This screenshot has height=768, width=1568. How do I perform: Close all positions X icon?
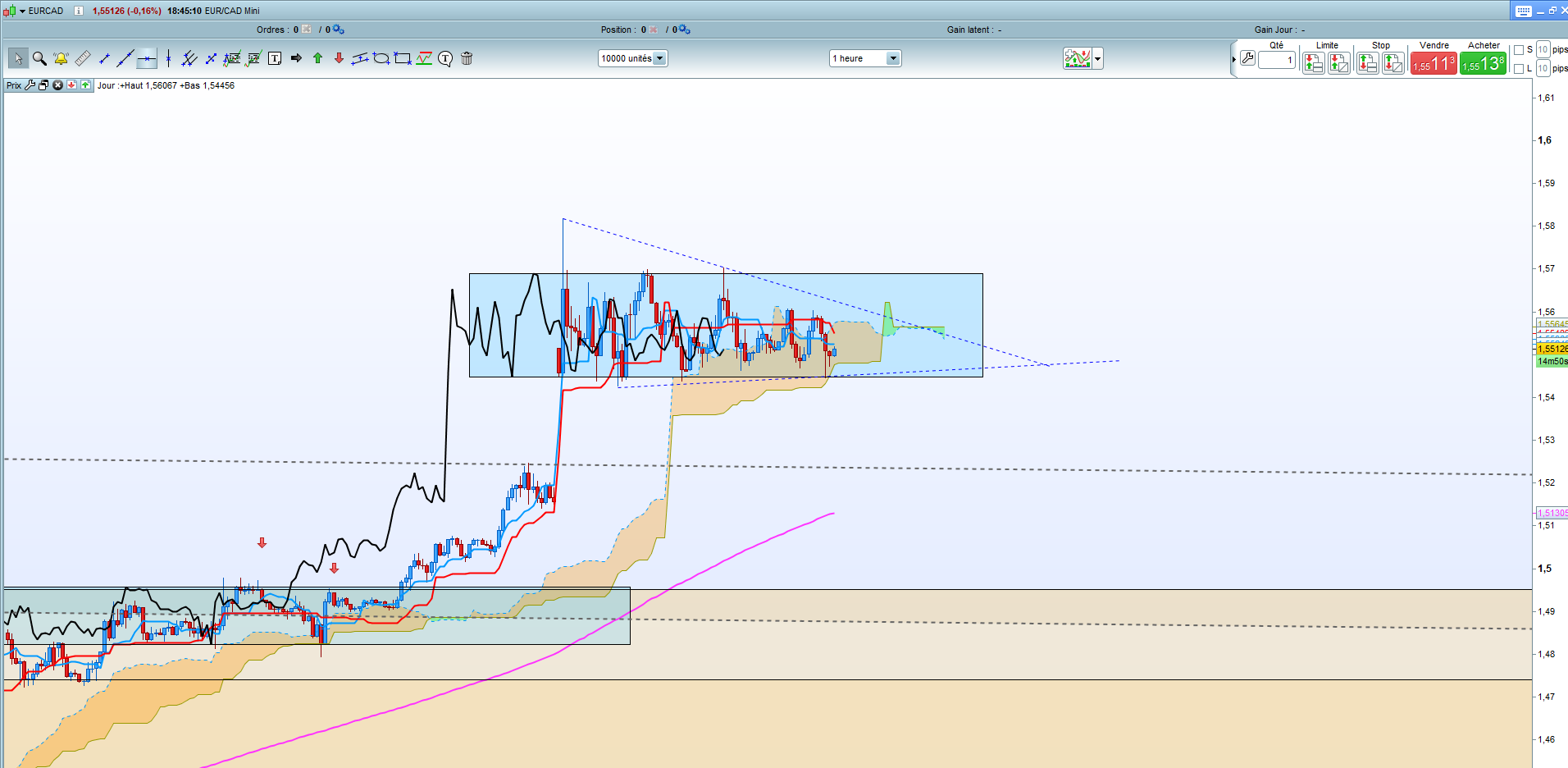(654, 30)
